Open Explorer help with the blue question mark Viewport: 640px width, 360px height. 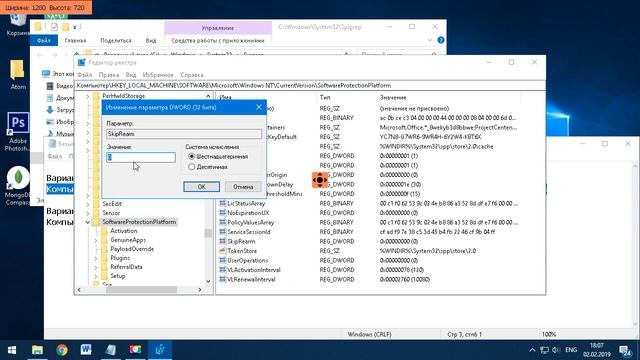coord(441,40)
